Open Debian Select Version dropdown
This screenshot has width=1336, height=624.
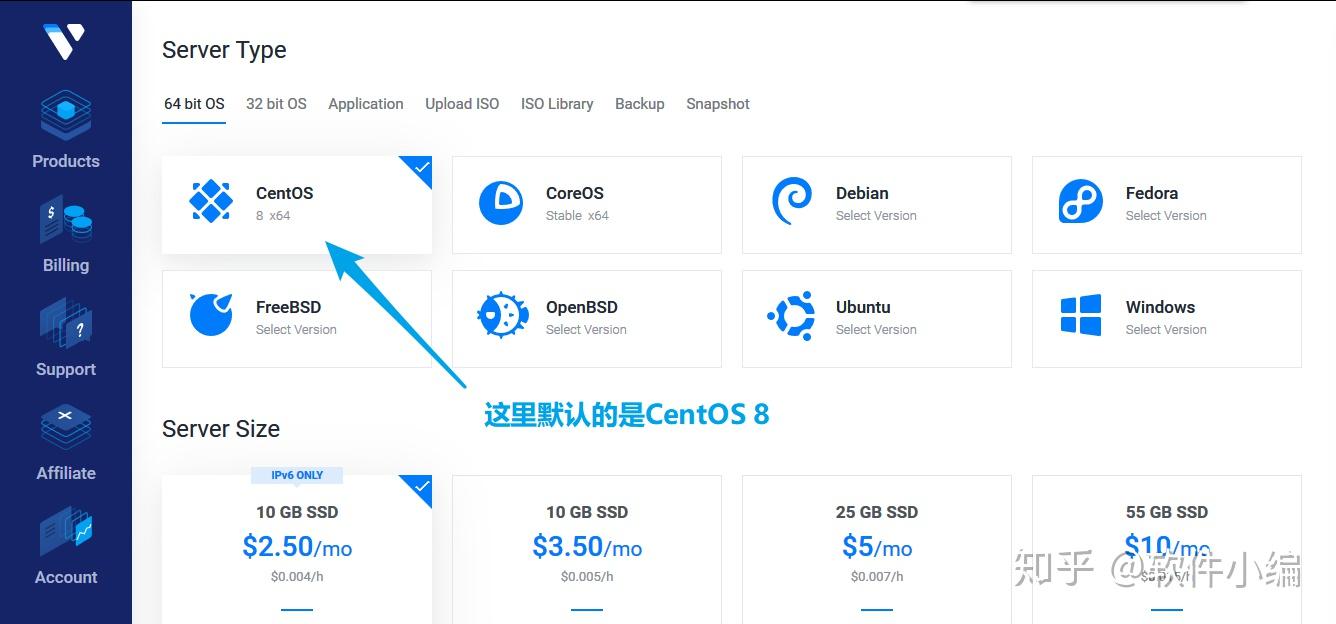coord(876,216)
